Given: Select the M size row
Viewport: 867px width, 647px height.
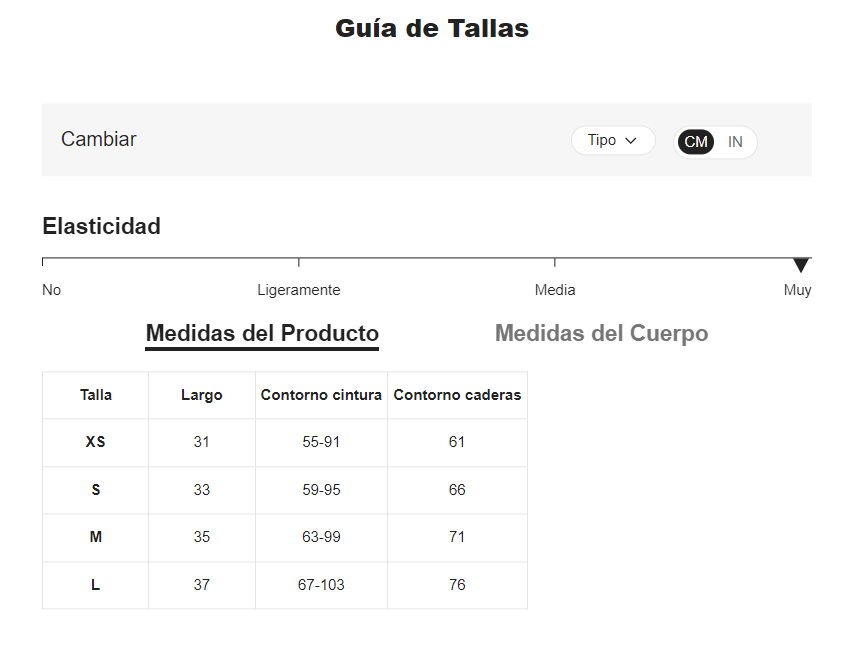Looking at the screenshot, I should [96, 537].
